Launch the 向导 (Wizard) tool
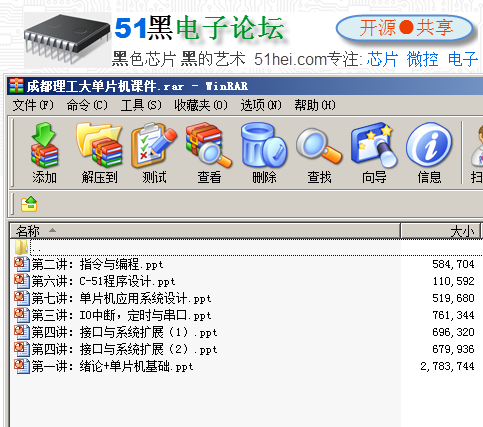 point(374,153)
